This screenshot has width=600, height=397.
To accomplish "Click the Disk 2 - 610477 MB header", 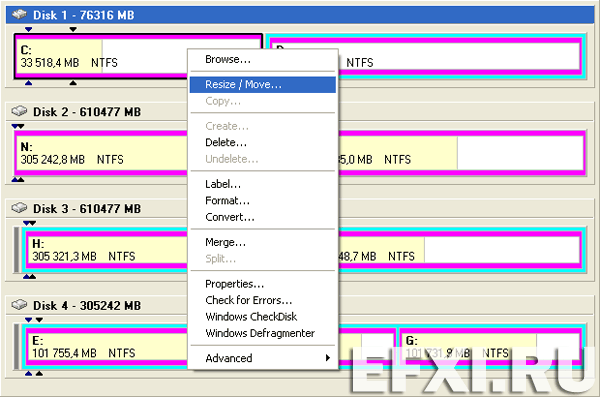I will 300,112.
